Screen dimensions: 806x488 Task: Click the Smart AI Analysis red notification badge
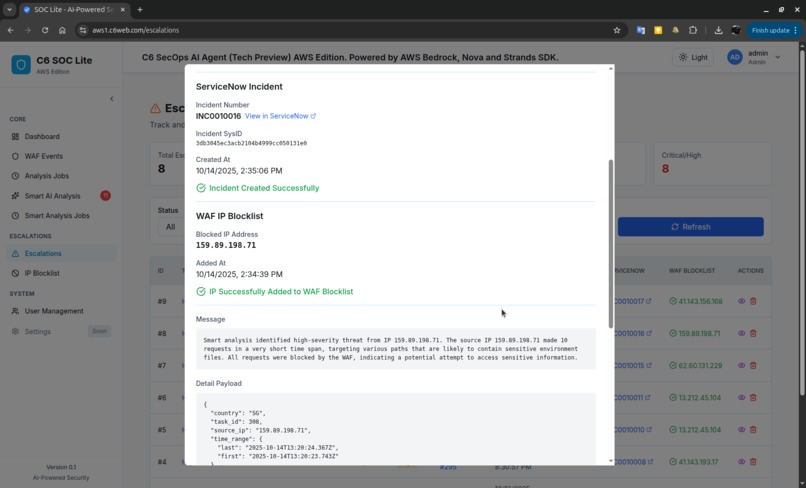point(105,195)
